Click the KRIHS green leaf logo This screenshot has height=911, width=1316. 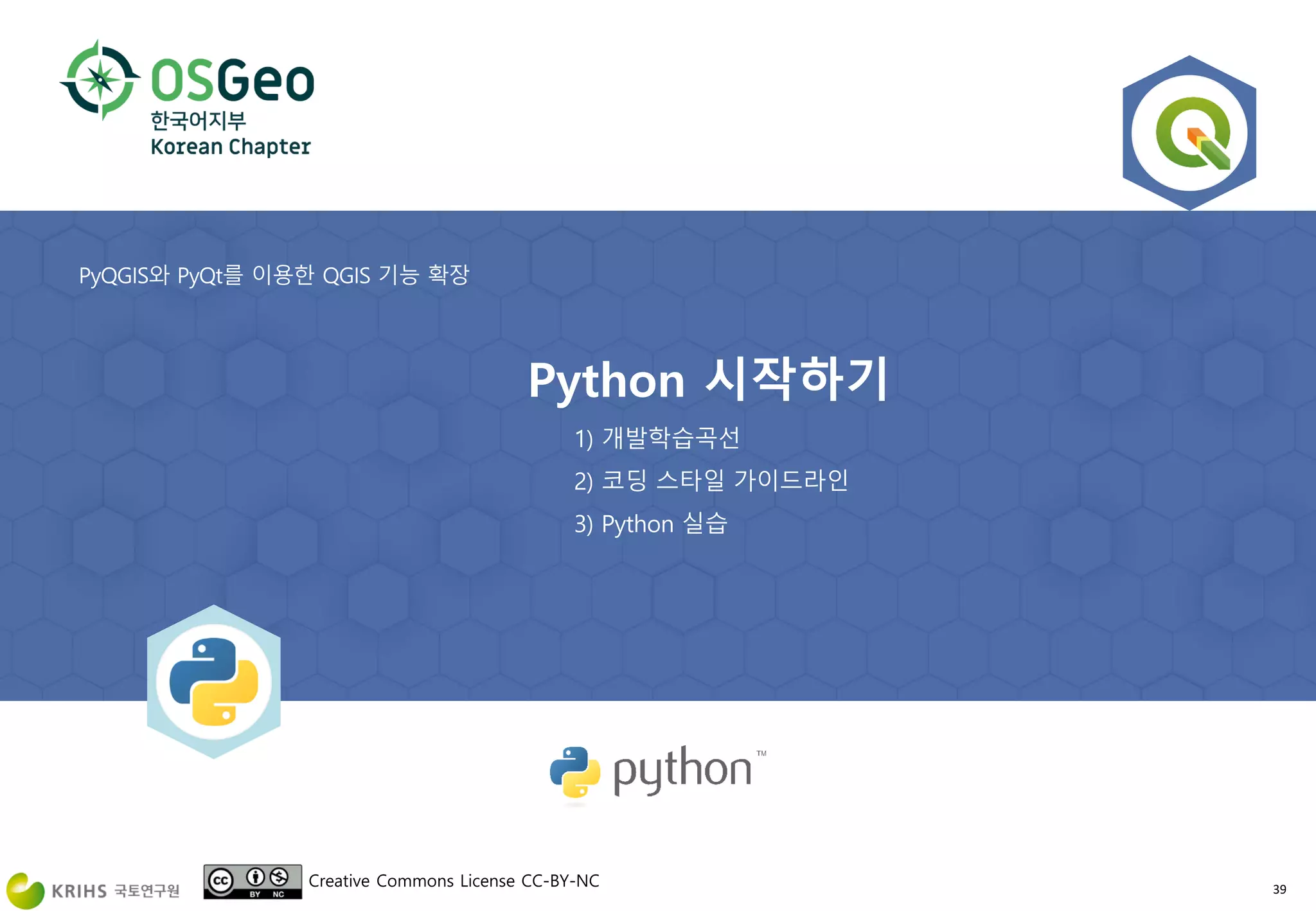tap(26, 890)
